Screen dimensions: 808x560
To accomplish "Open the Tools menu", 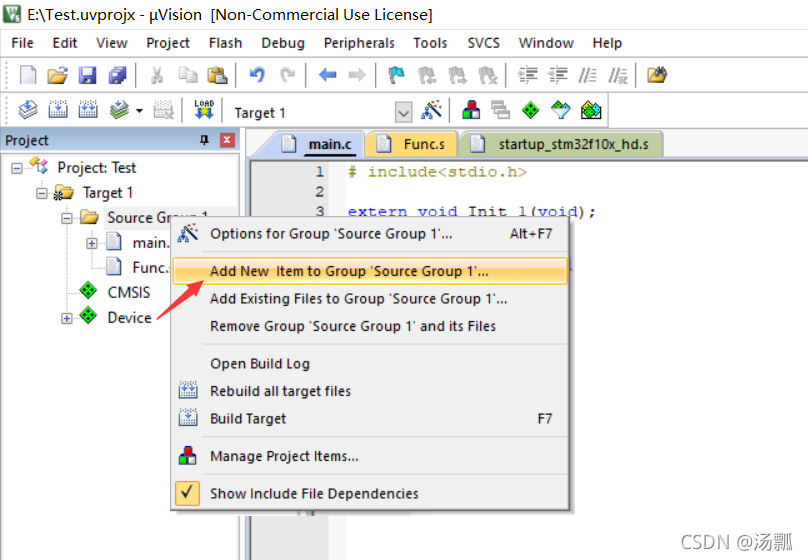I will (430, 43).
